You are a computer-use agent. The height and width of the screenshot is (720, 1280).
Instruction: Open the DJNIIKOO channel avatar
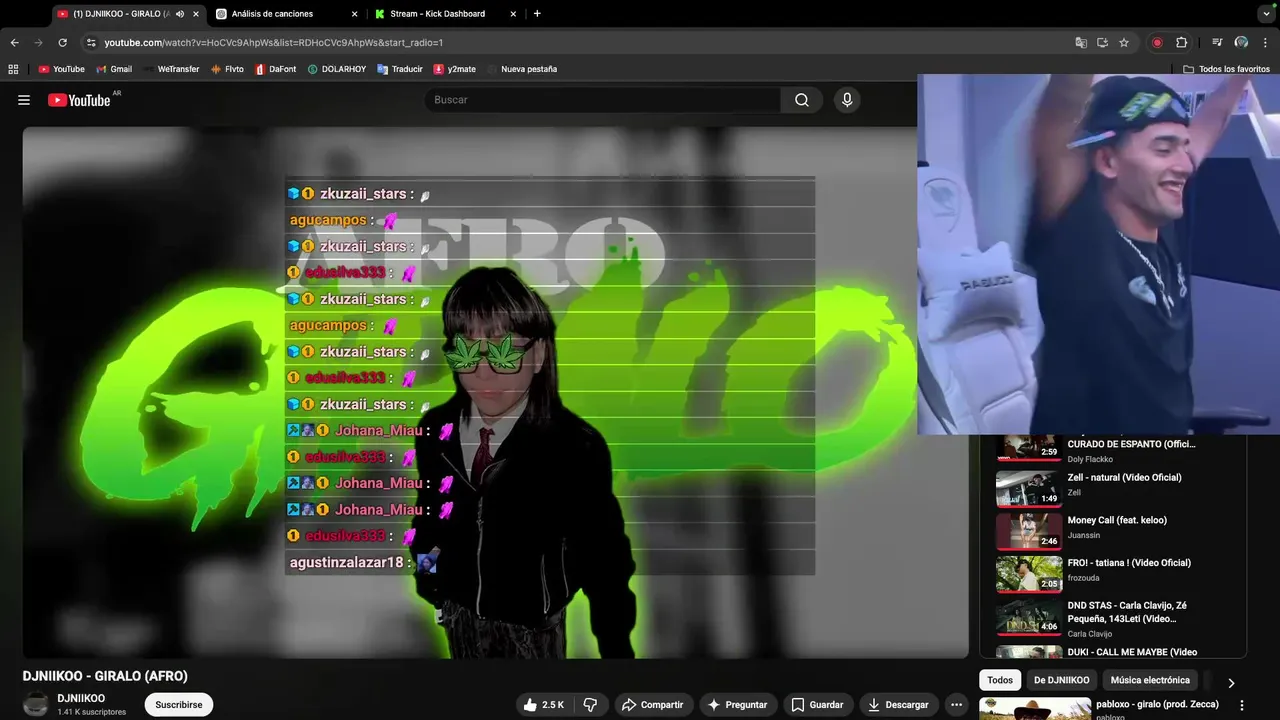36,704
